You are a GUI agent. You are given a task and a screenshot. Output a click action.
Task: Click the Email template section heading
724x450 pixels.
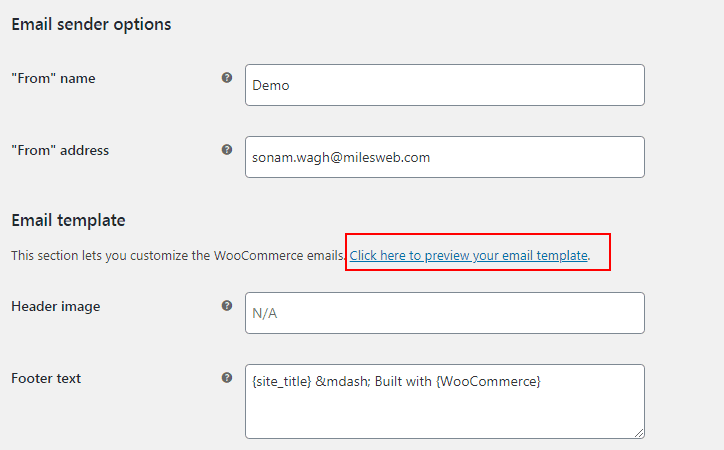pos(68,220)
